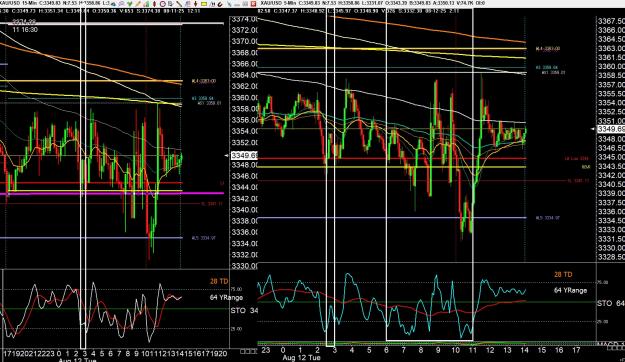This screenshot has height=362, width=625.
Task: Click the red clock toolbar icon
Action: click(163, 4)
